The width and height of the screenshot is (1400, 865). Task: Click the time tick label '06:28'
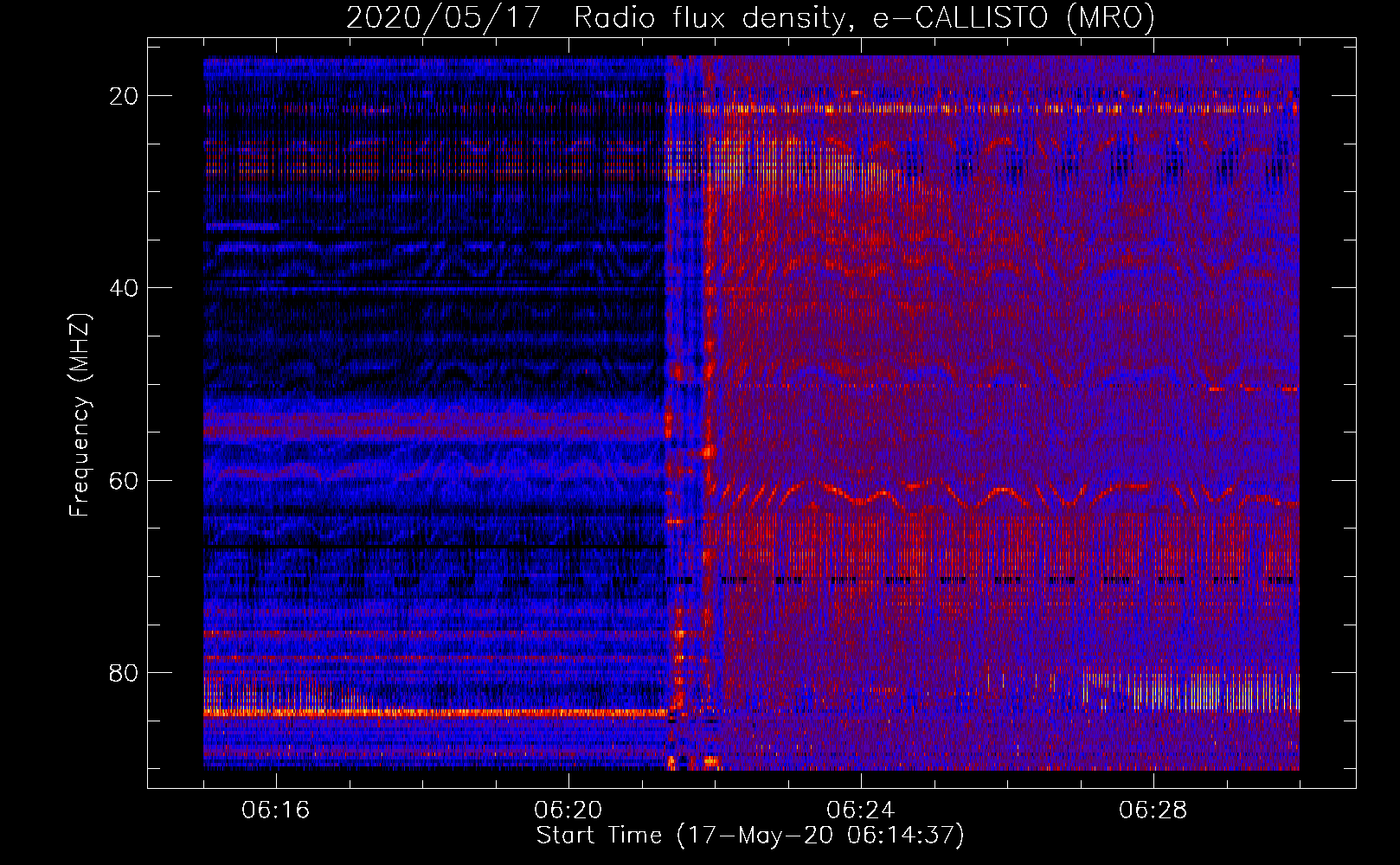click(1153, 811)
